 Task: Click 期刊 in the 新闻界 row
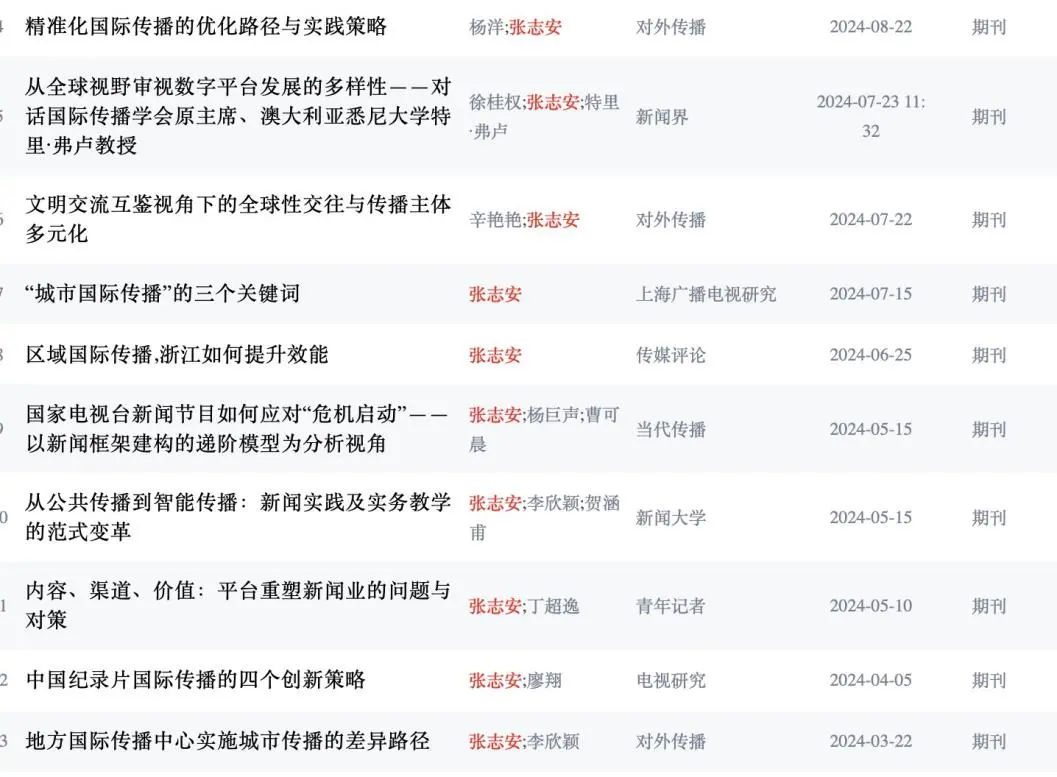pos(989,117)
